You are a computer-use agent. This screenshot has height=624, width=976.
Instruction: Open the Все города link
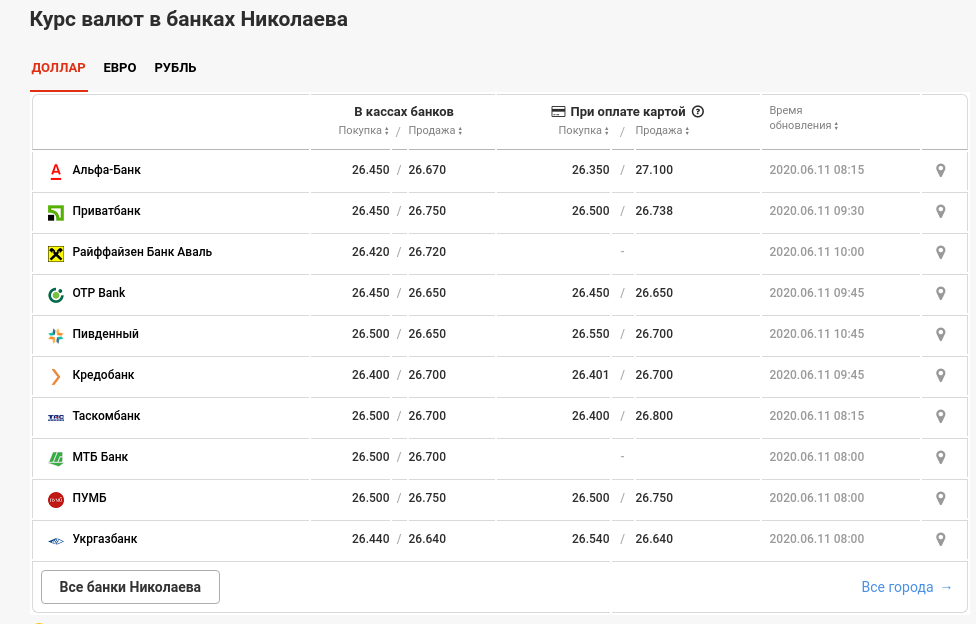(x=907, y=587)
